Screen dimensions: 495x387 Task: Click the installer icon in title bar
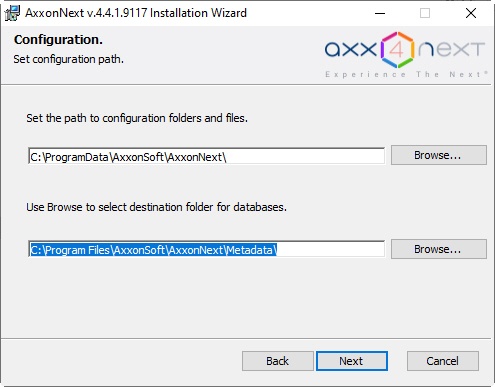[12, 13]
